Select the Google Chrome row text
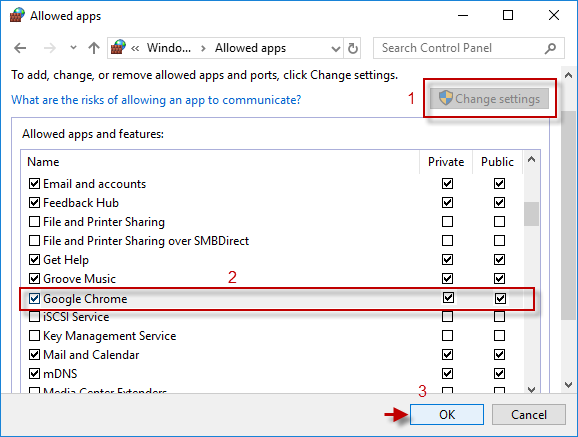 (85, 299)
